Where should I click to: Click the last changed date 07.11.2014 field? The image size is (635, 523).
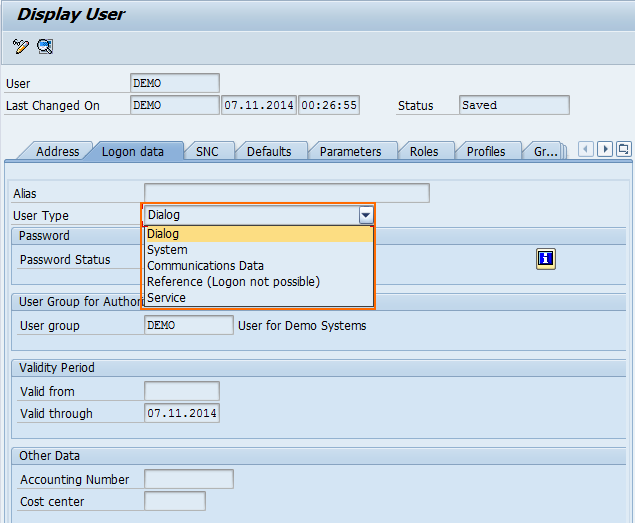coord(259,105)
